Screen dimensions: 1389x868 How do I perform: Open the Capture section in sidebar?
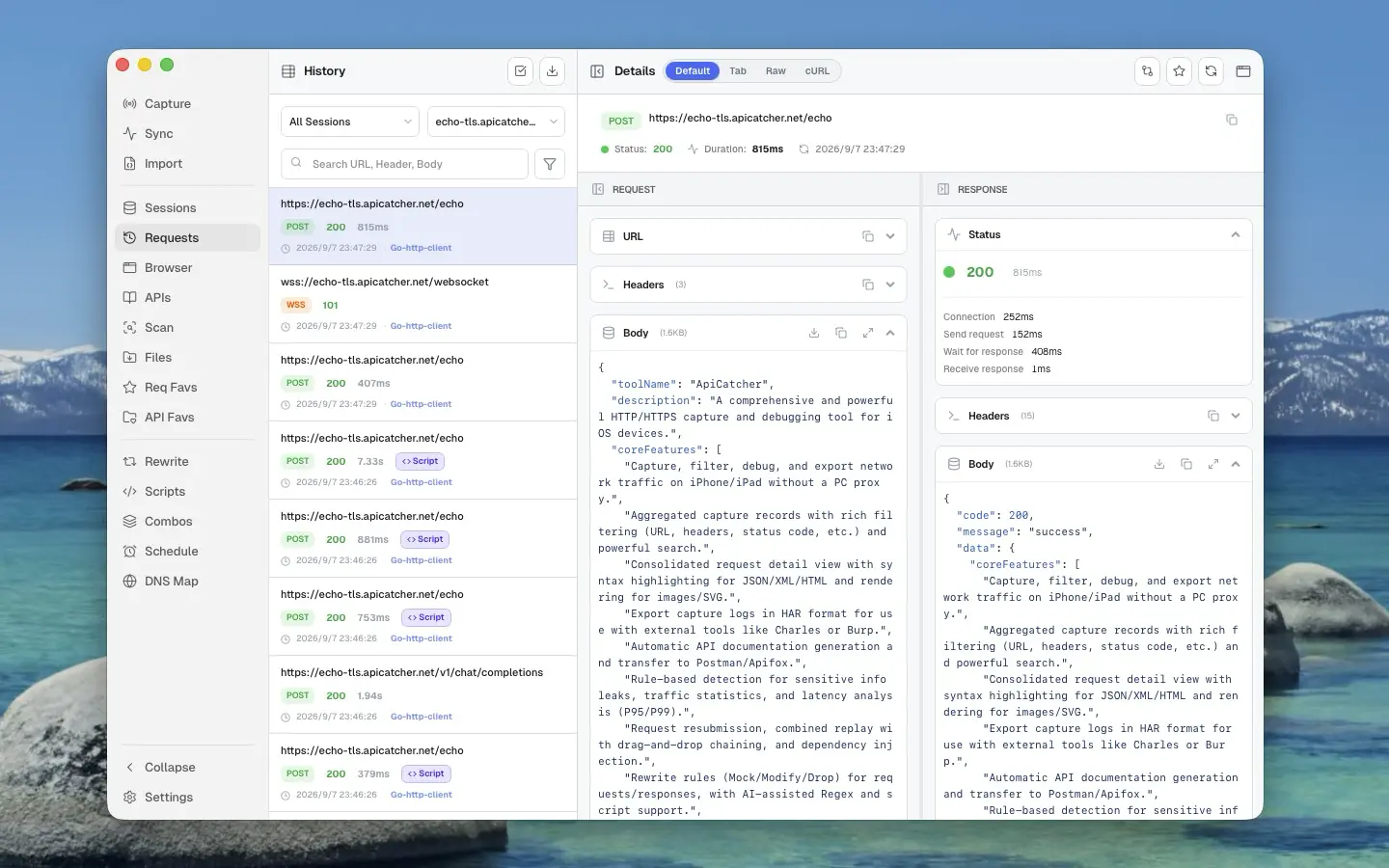click(187, 104)
